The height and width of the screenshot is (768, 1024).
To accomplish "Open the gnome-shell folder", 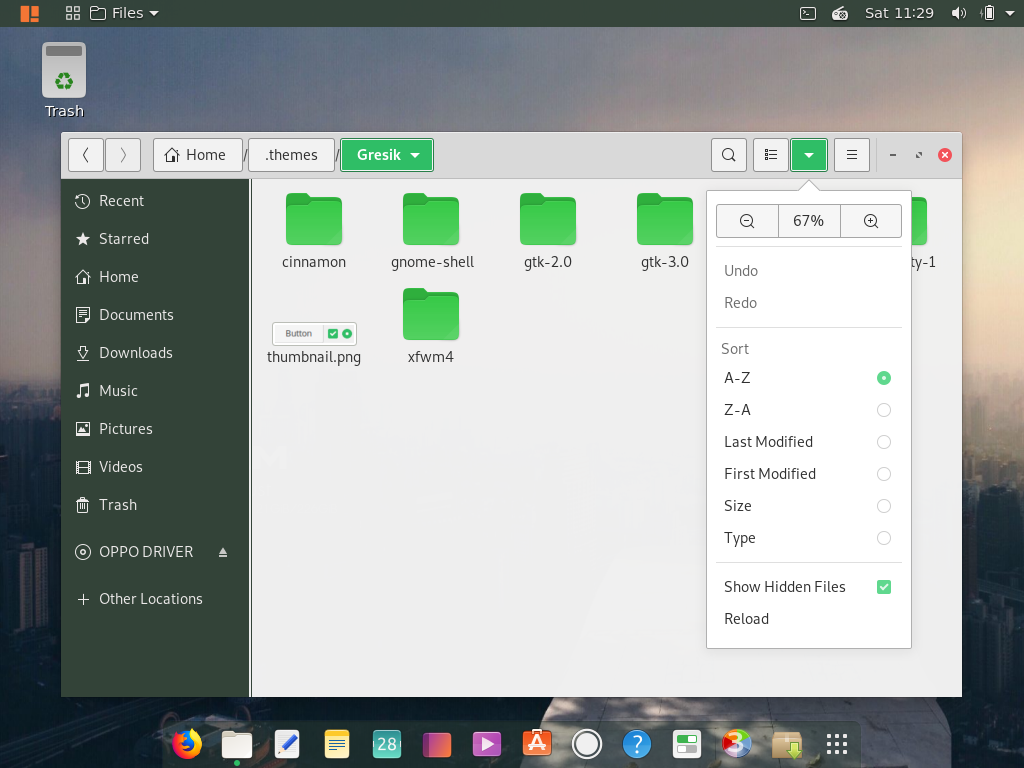I will click(432, 231).
